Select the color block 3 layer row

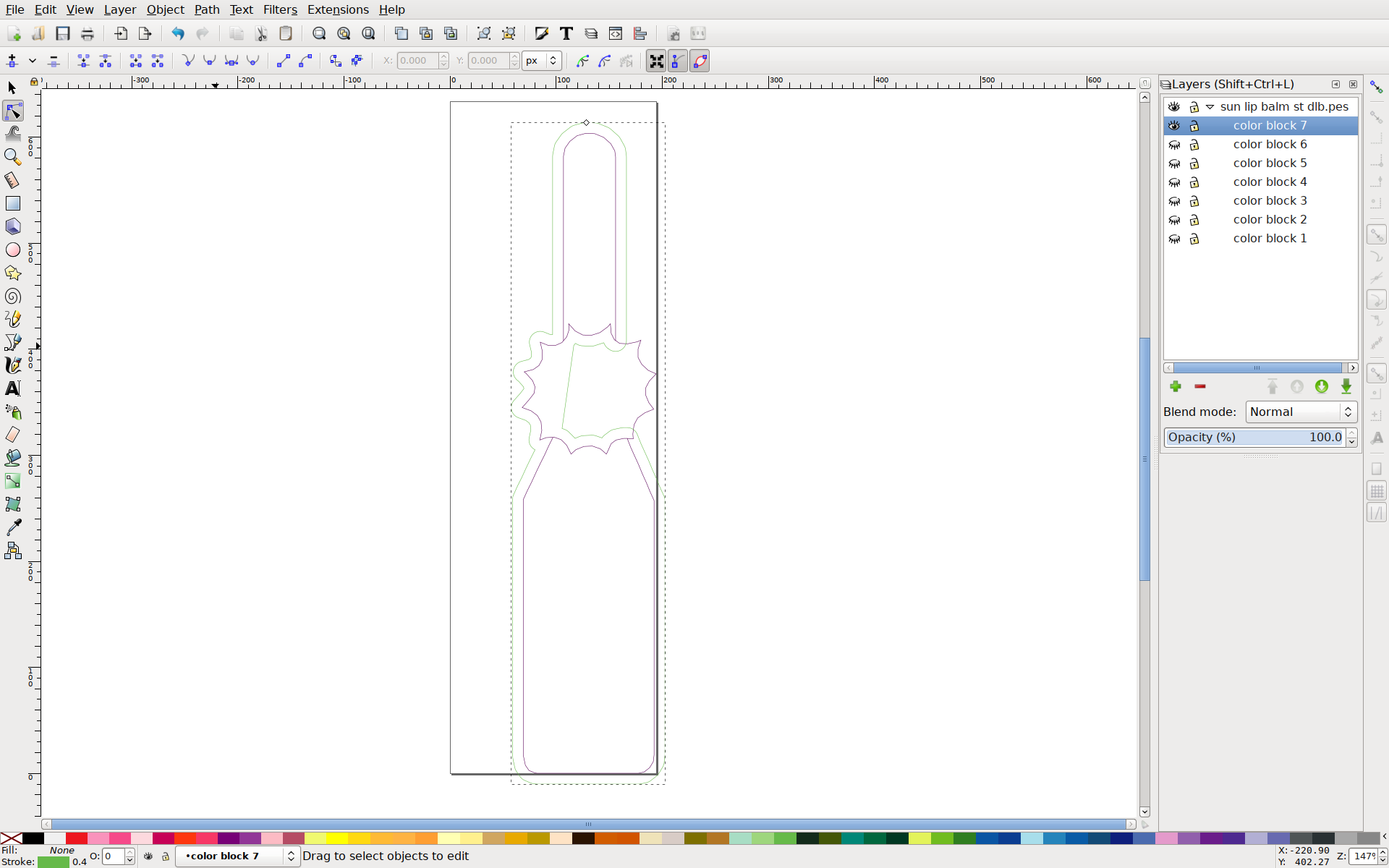click(x=1260, y=201)
